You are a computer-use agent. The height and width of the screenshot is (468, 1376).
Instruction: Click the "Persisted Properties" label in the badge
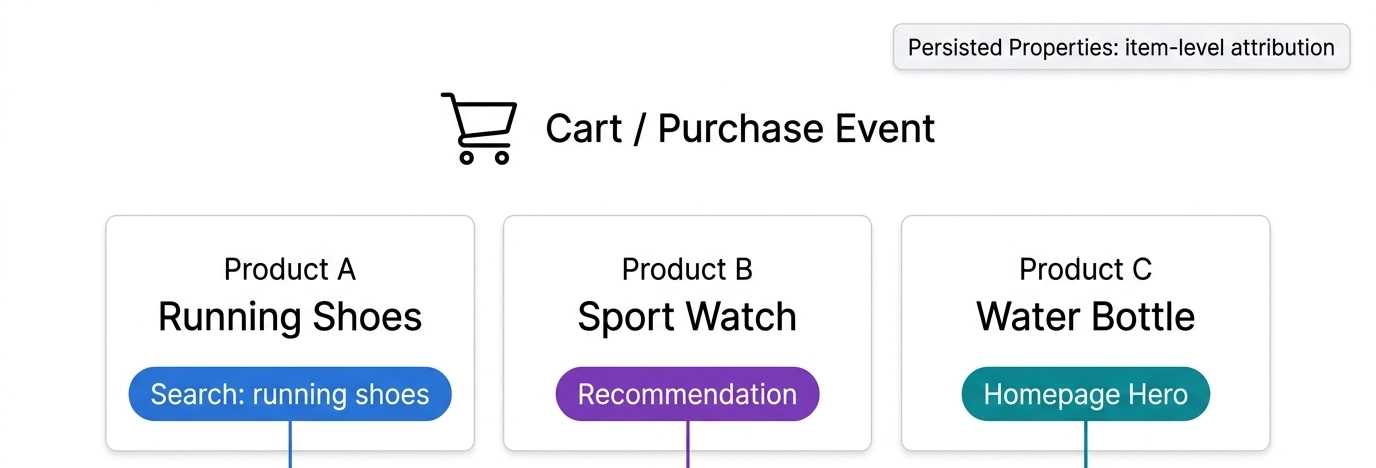[1011, 47]
